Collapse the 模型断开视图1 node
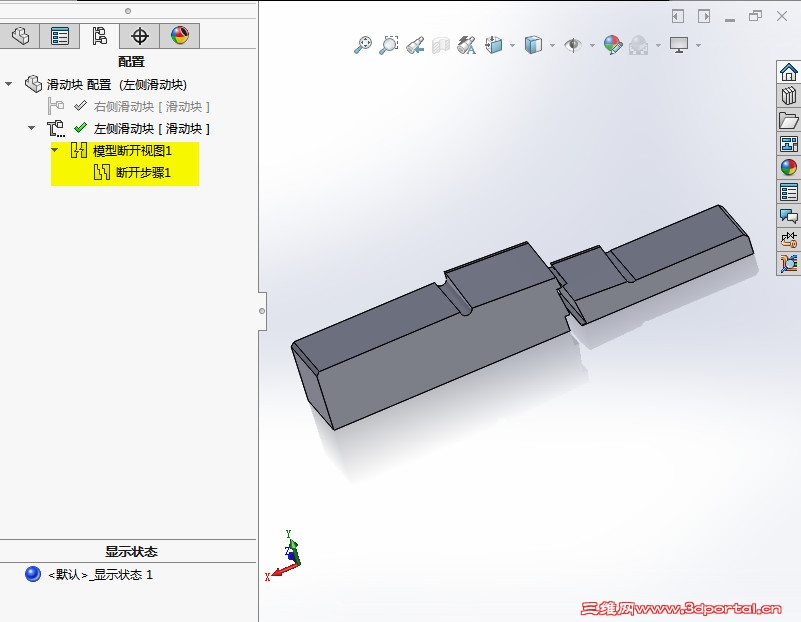This screenshot has height=622, width=801. (x=55, y=150)
